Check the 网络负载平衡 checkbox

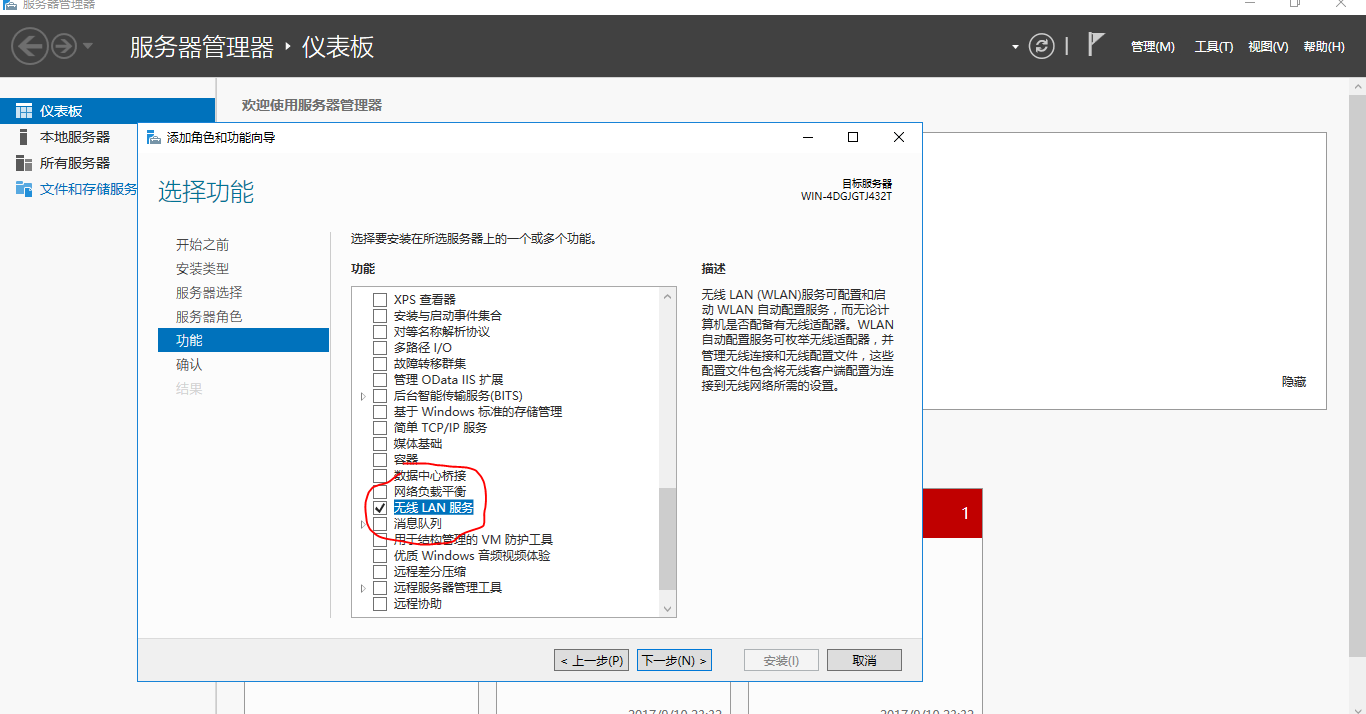click(380, 492)
